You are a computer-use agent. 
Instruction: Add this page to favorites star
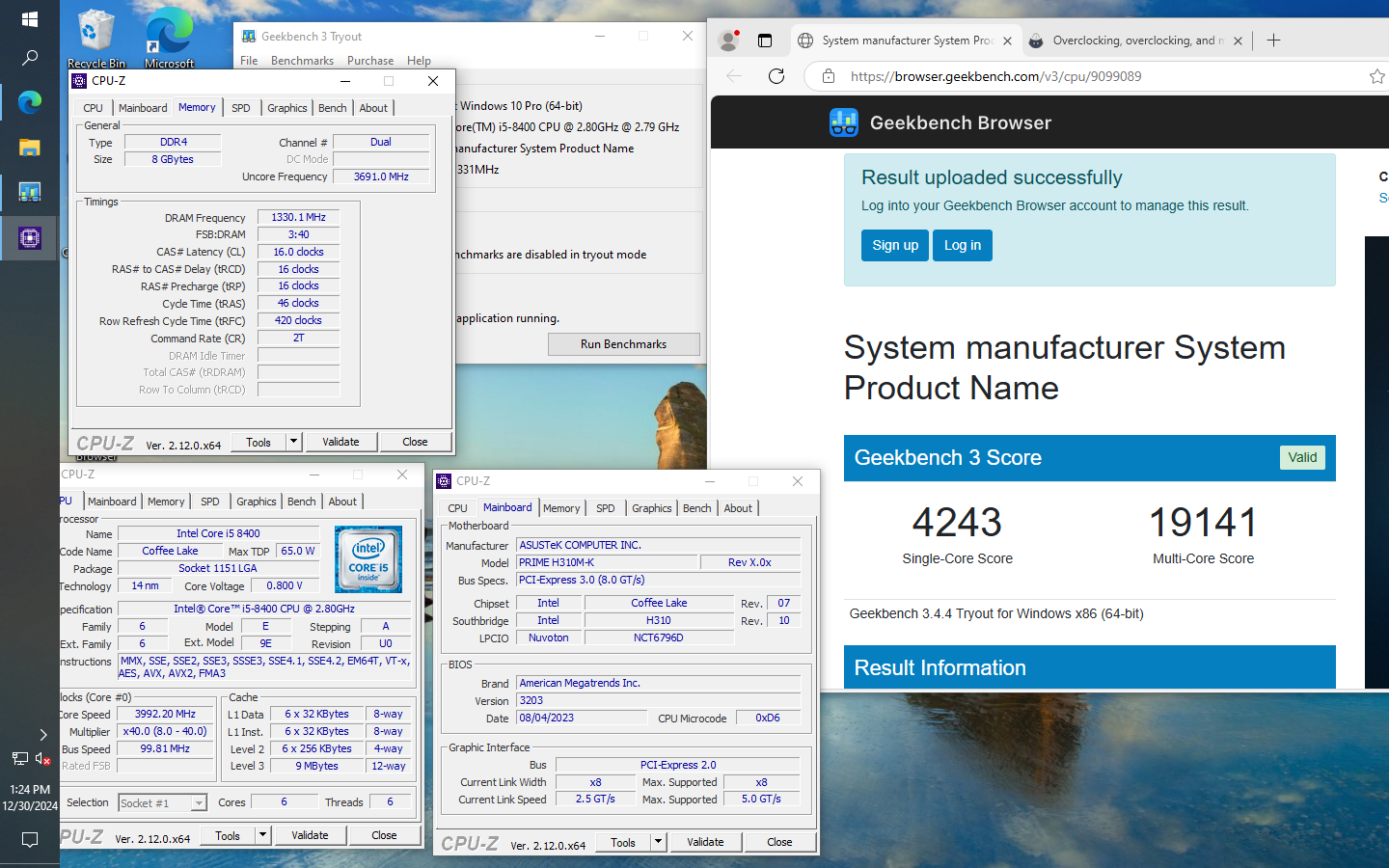click(1376, 76)
